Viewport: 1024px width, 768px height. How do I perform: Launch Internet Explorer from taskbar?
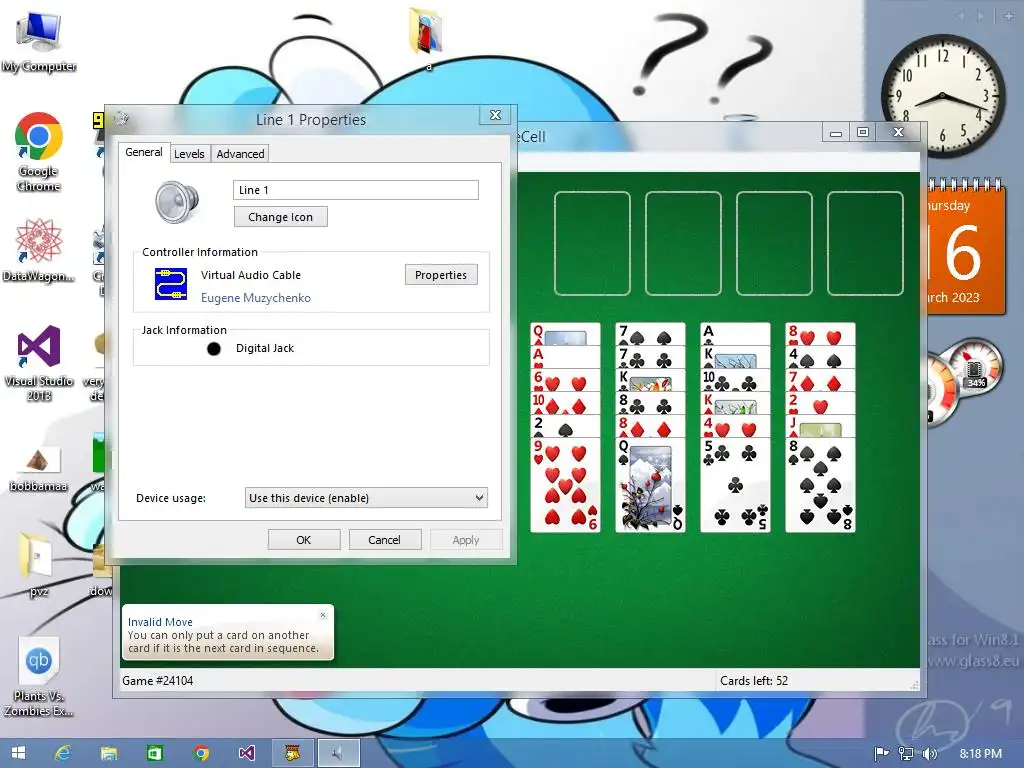click(63, 753)
